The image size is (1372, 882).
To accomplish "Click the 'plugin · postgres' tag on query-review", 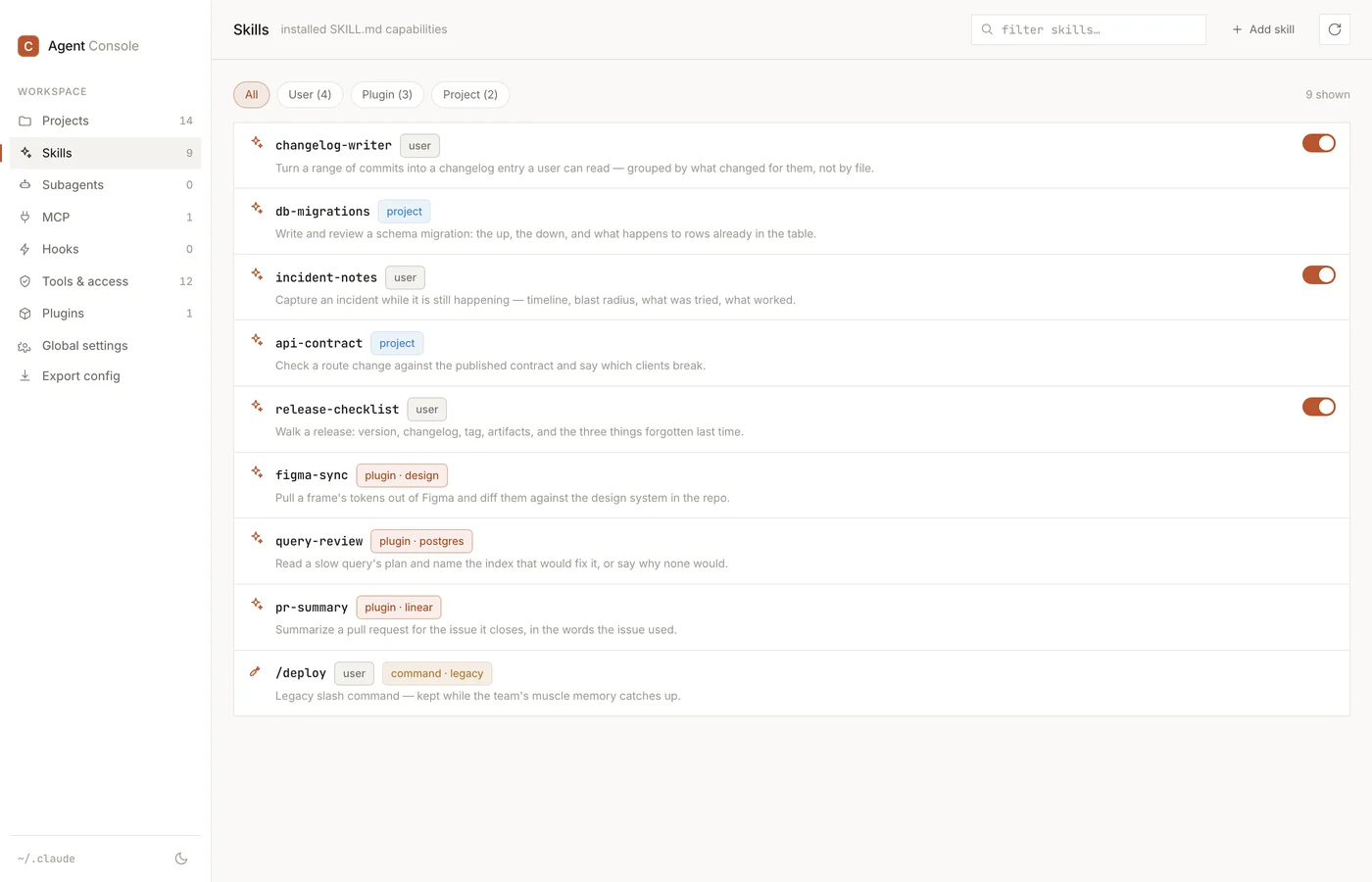I will [421, 541].
